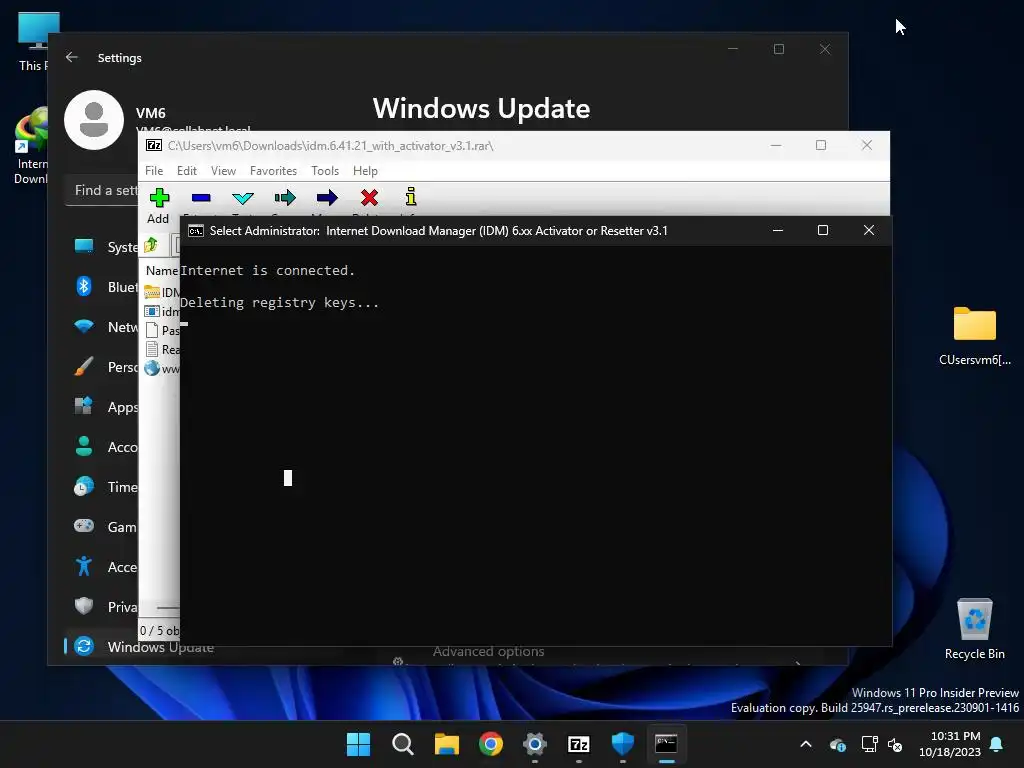Open the Tools menu in 7-Zip
Screen dimensions: 1024x768
pyautogui.click(x=325, y=170)
